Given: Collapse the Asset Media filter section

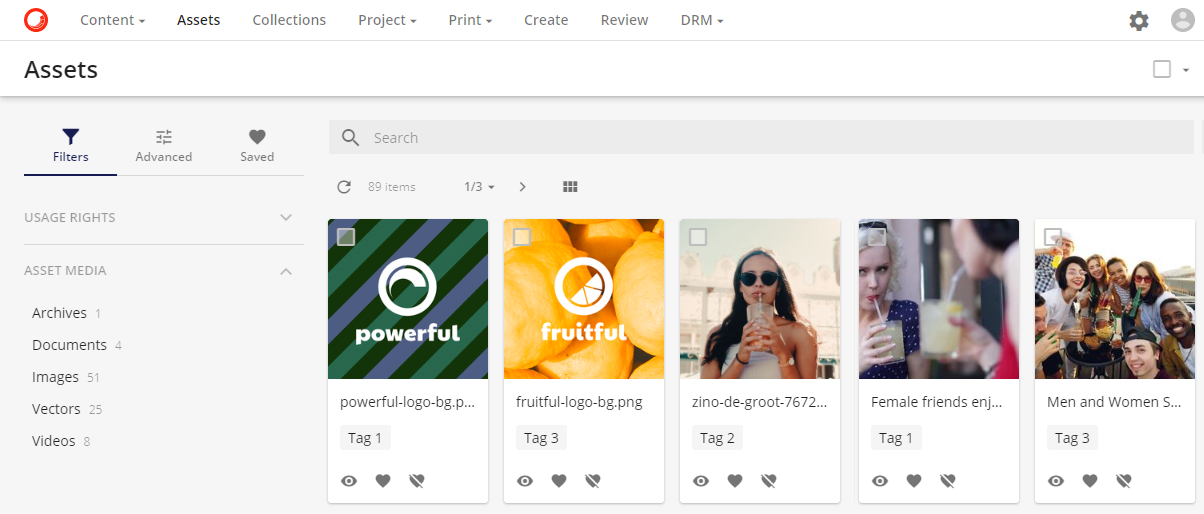Looking at the screenshot, I should pyautogui.click(x=286, y=271).
